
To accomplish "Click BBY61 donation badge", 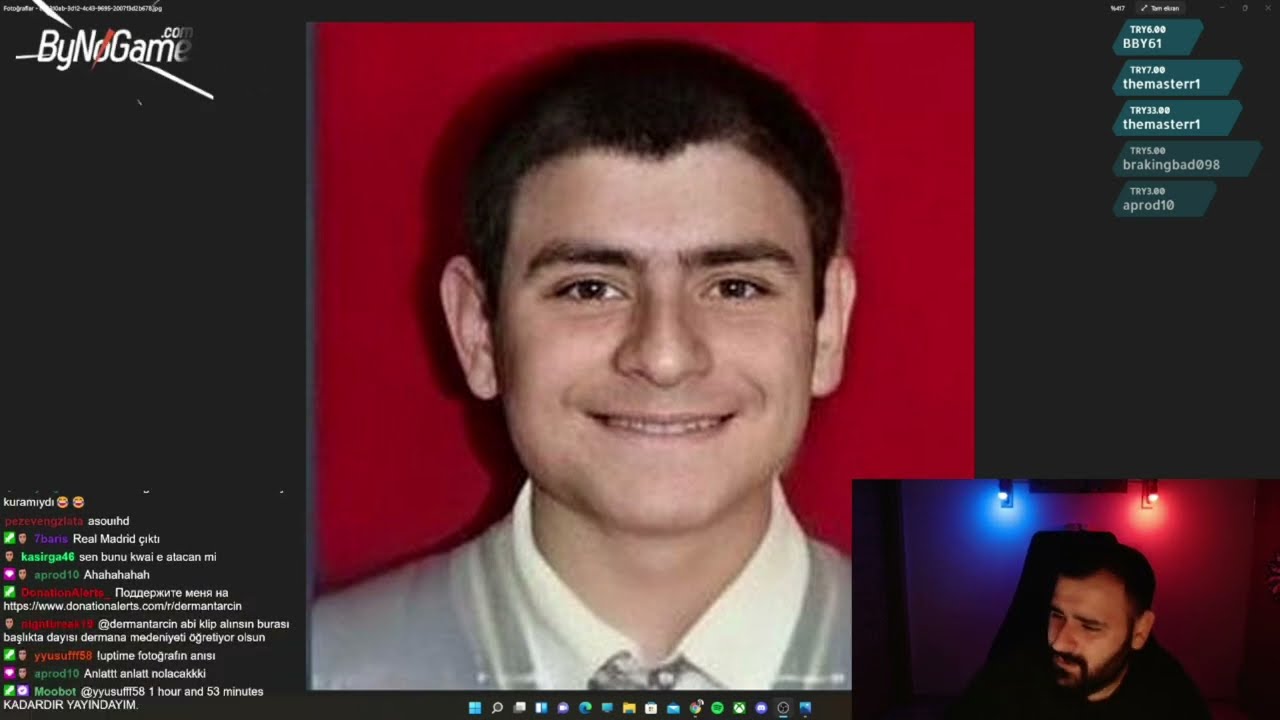I will pos(1158,37).
